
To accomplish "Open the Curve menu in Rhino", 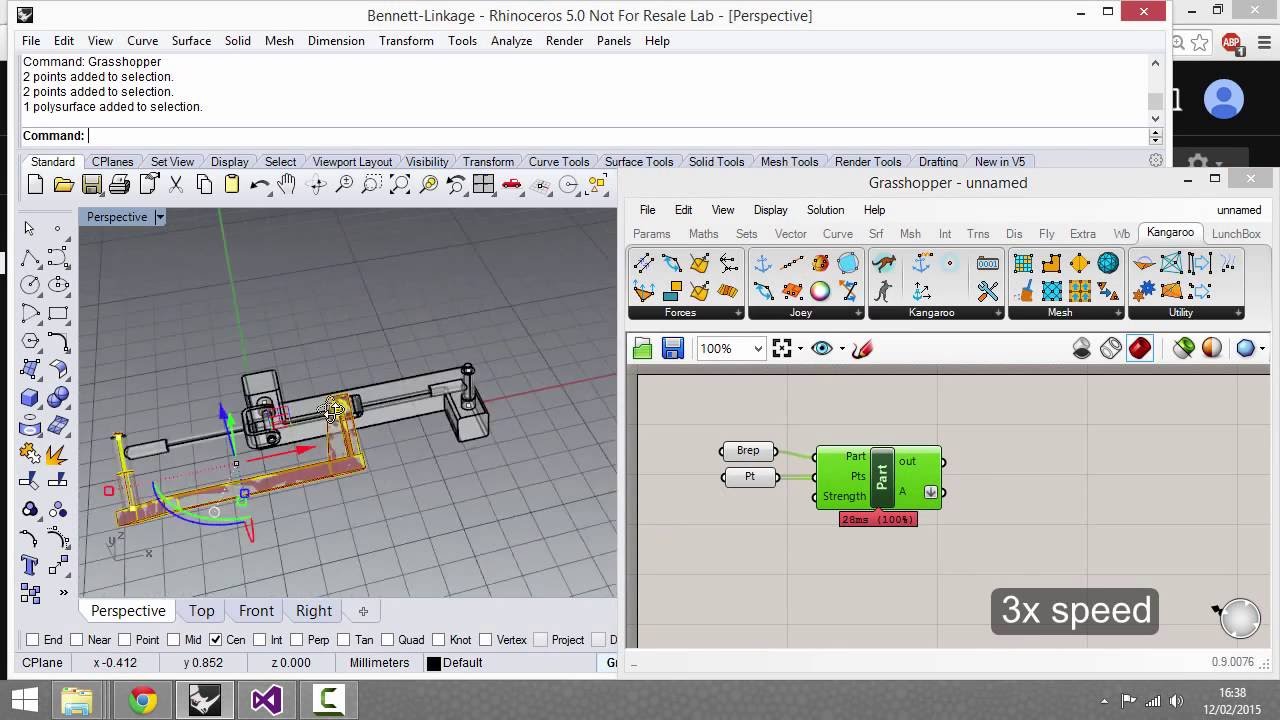I will pyautogui.click(x=142, y=41).
